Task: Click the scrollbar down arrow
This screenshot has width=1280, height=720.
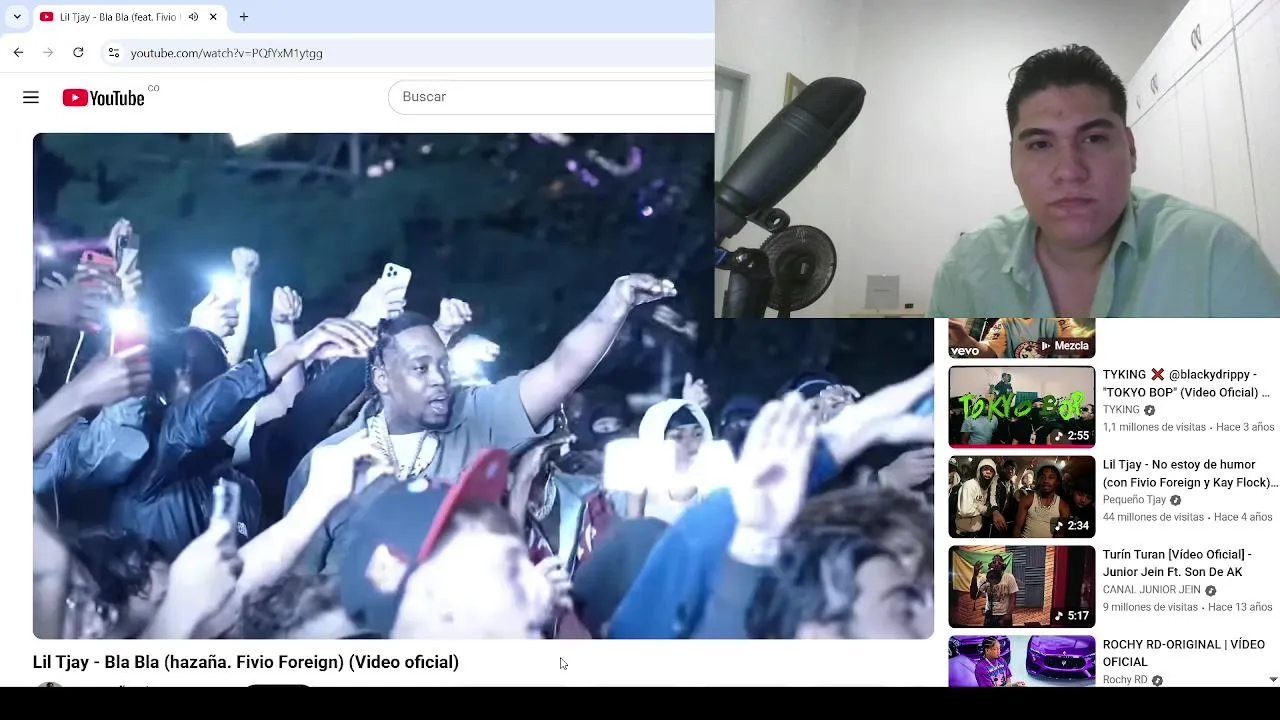Action: (x=1273, y=679)
